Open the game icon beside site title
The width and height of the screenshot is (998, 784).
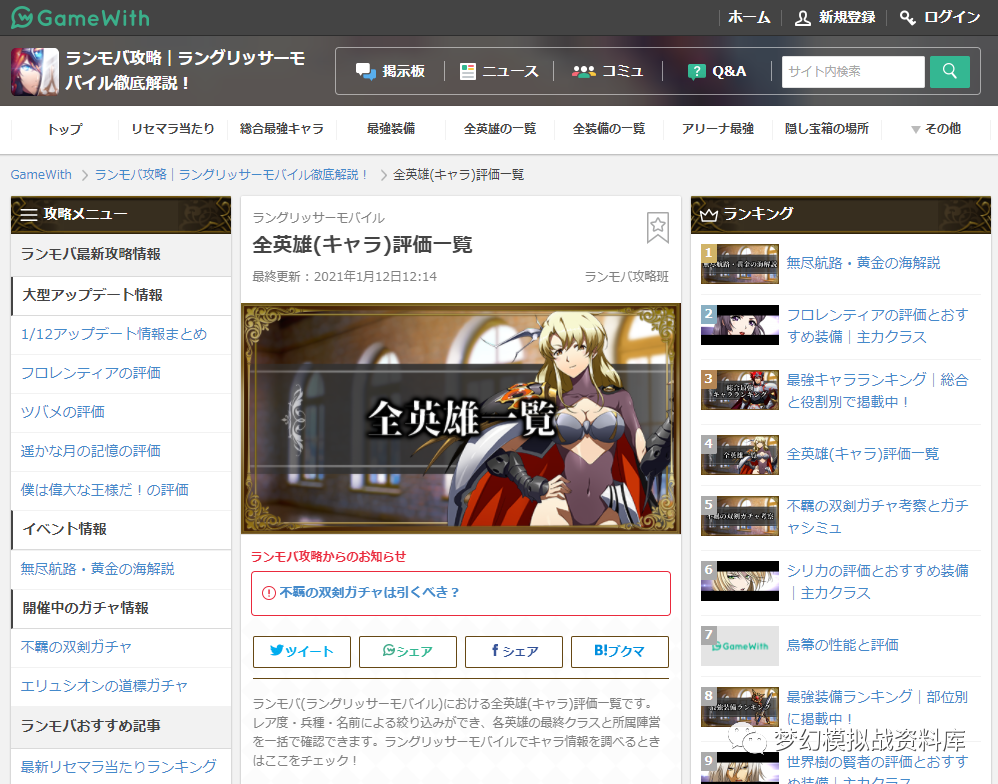[35, 71]
